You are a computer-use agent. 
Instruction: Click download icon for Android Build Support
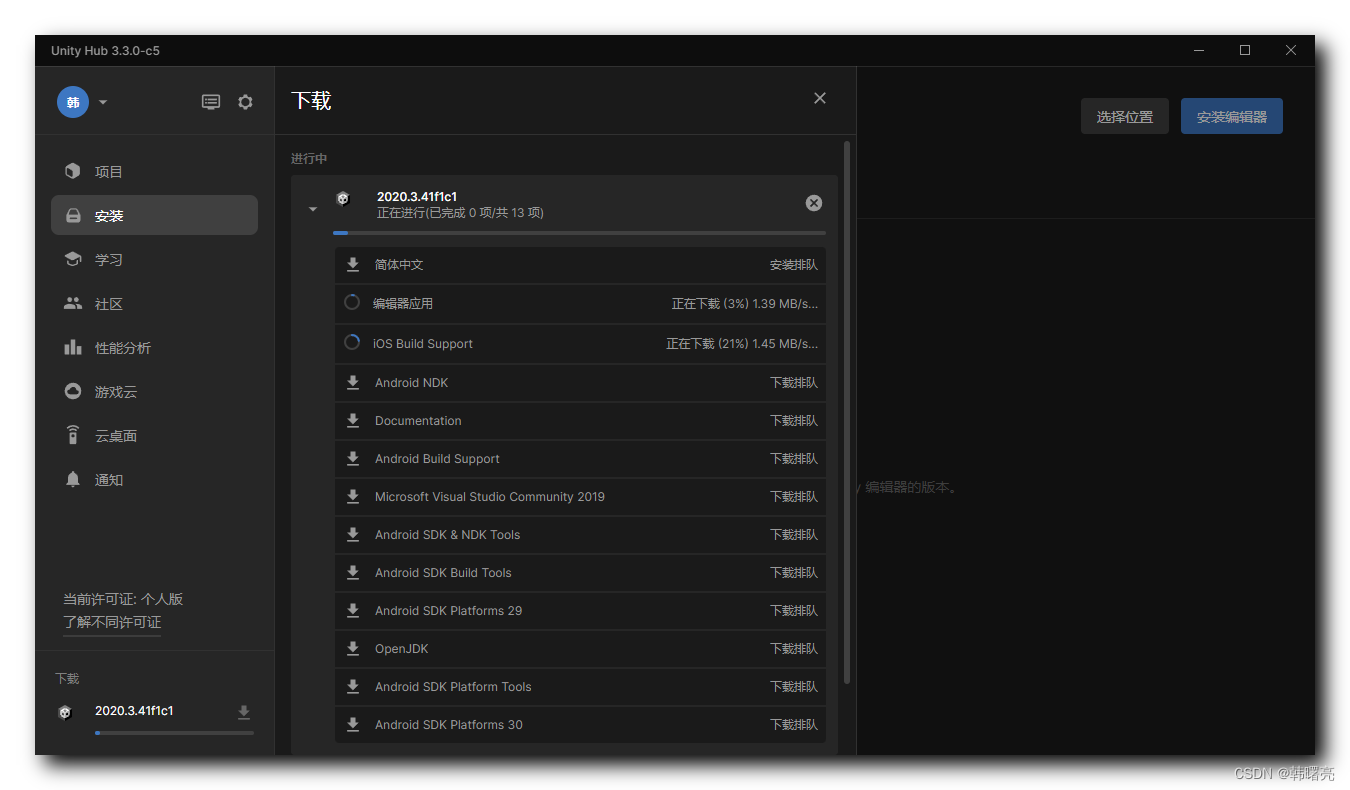coord(353,459)
